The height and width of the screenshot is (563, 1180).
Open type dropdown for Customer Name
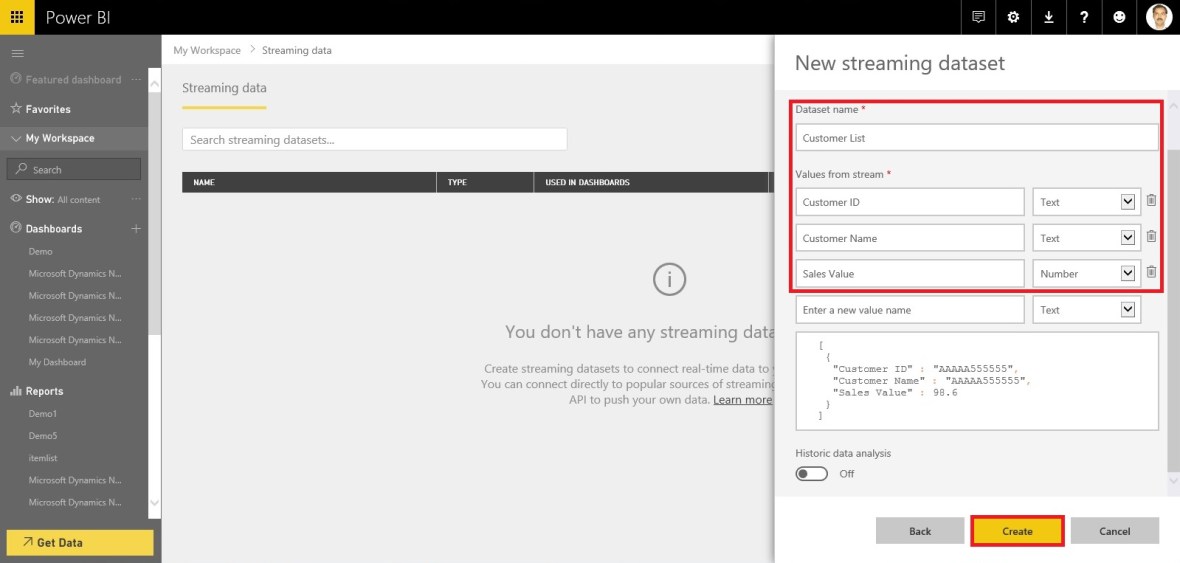coord(1087,238)
